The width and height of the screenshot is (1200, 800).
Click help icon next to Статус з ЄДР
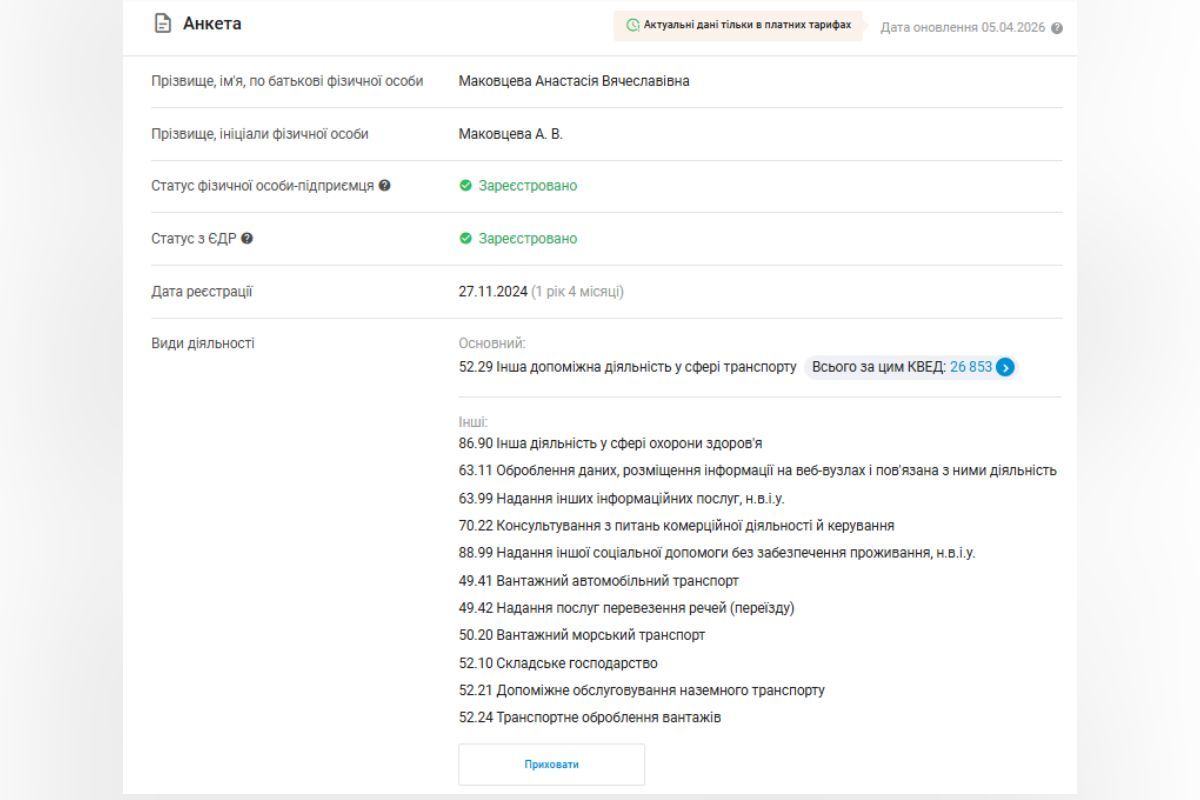tap(247, 239)
